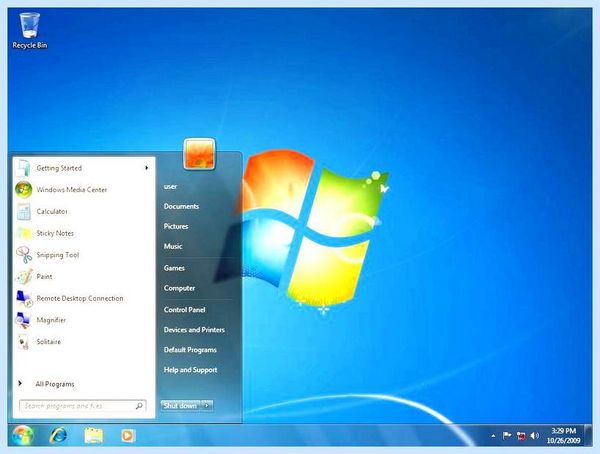Open Computer from the Start menu

pos(179,288)
